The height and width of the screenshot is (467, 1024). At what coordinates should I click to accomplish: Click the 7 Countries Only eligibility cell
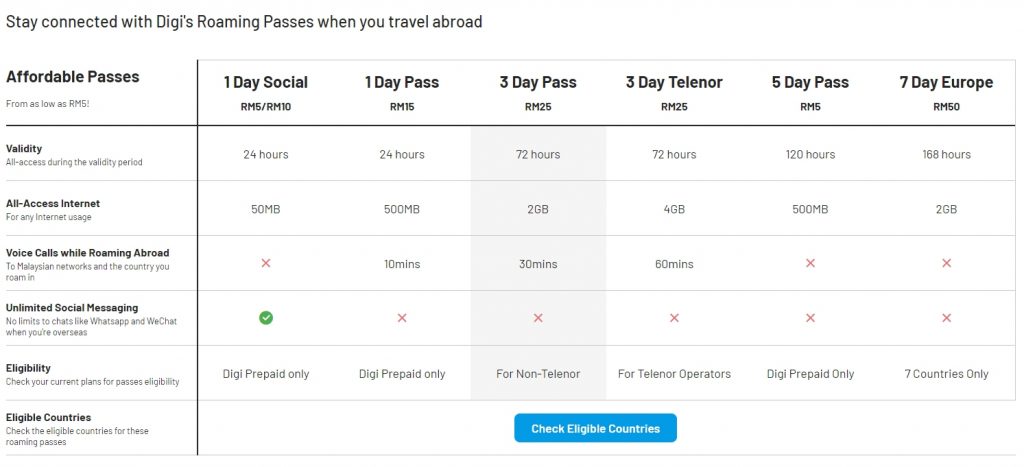[x=946, y=374]
